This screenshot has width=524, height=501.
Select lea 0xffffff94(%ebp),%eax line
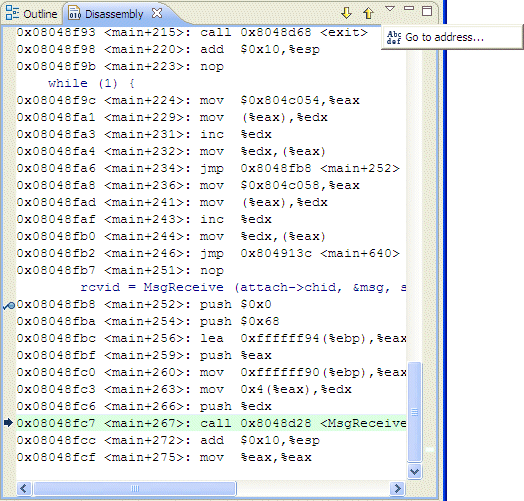pyautogui.click(x=212, y=339)
